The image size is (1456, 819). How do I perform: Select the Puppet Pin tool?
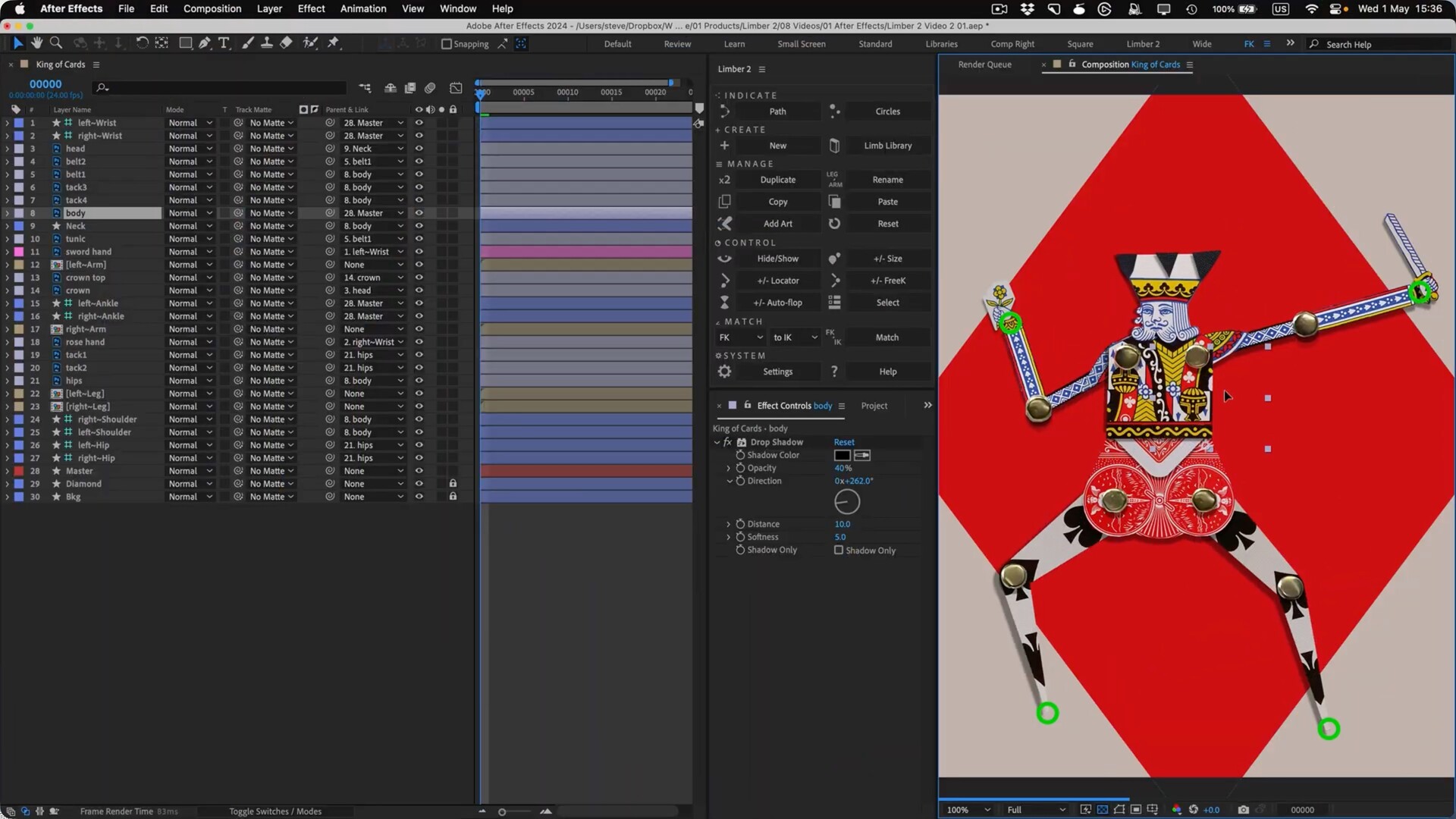point(333,43)
